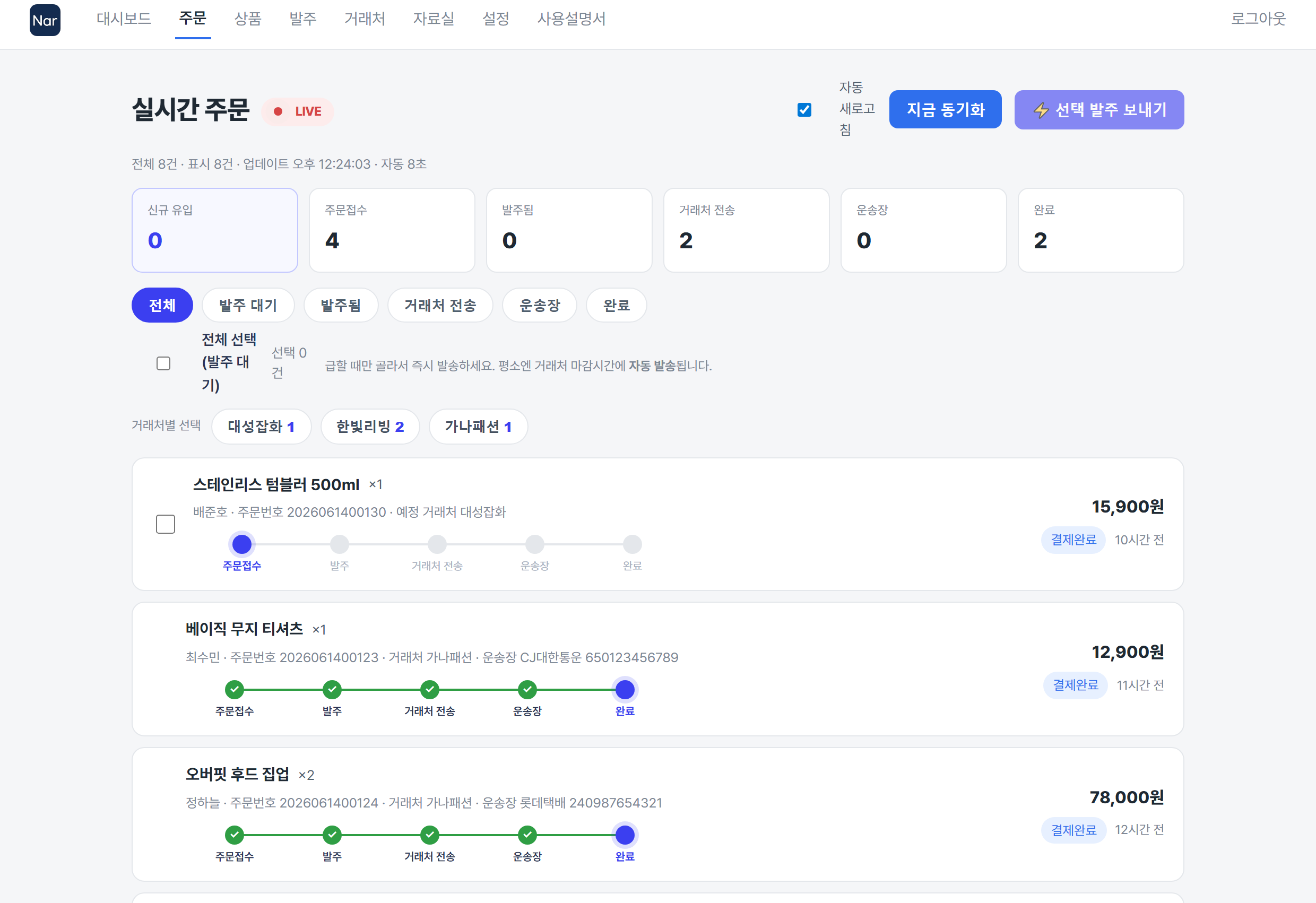Click 오버핏 후드 집업 order title
The width and height of the screenshot is (1316, 903).
tap(237, 775)
